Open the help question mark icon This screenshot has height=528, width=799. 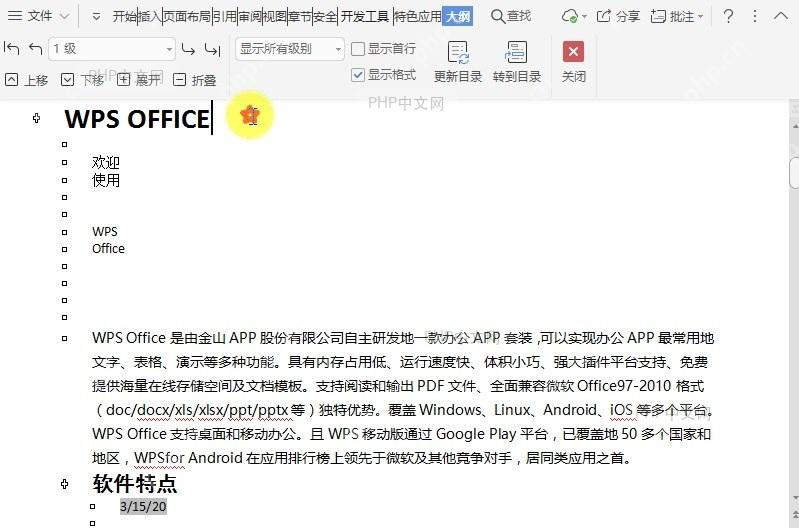pos(728,16)
